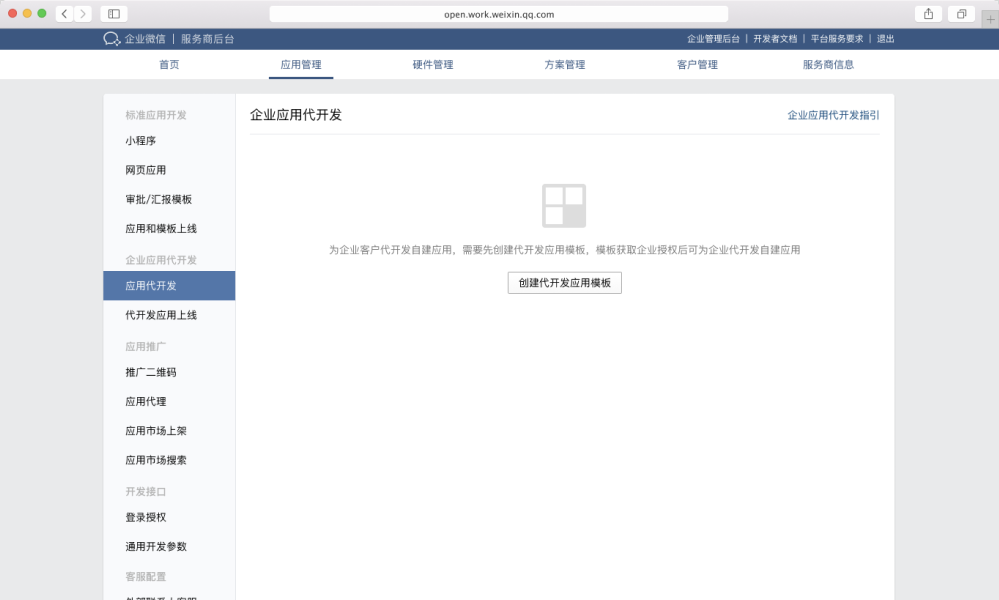Switch to the 首页 tab

tap(169, 65)
